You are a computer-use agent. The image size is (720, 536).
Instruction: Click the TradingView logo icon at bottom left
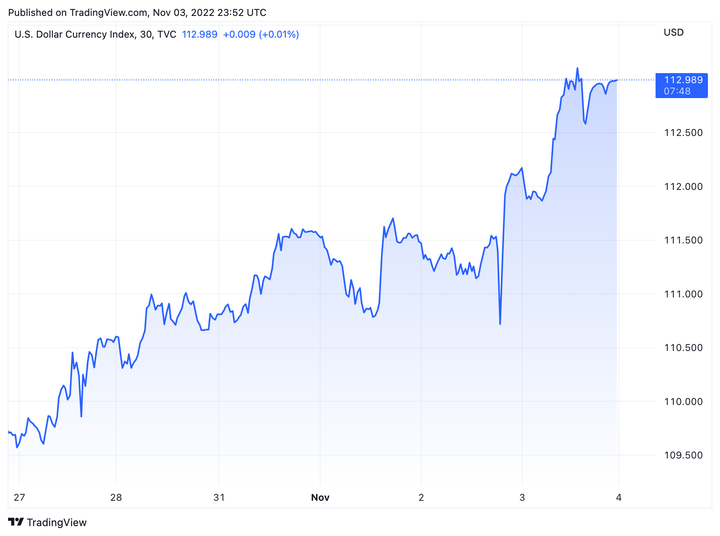(15, 522)
